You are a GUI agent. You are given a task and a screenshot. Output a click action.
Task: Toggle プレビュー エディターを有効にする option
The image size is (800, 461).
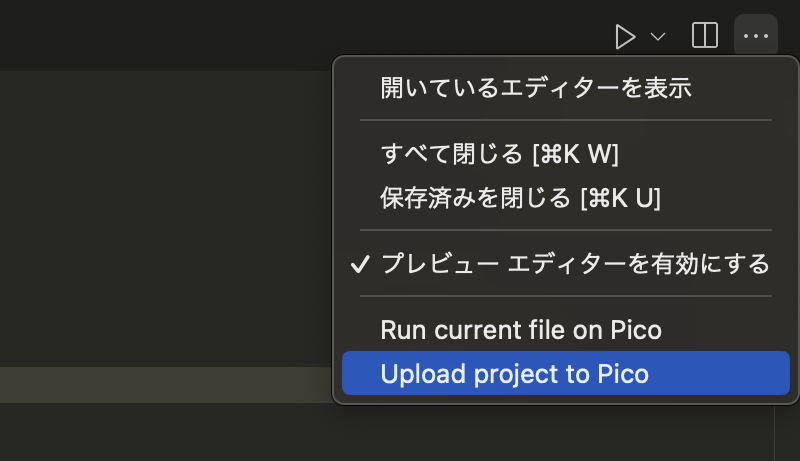point(575,264)
